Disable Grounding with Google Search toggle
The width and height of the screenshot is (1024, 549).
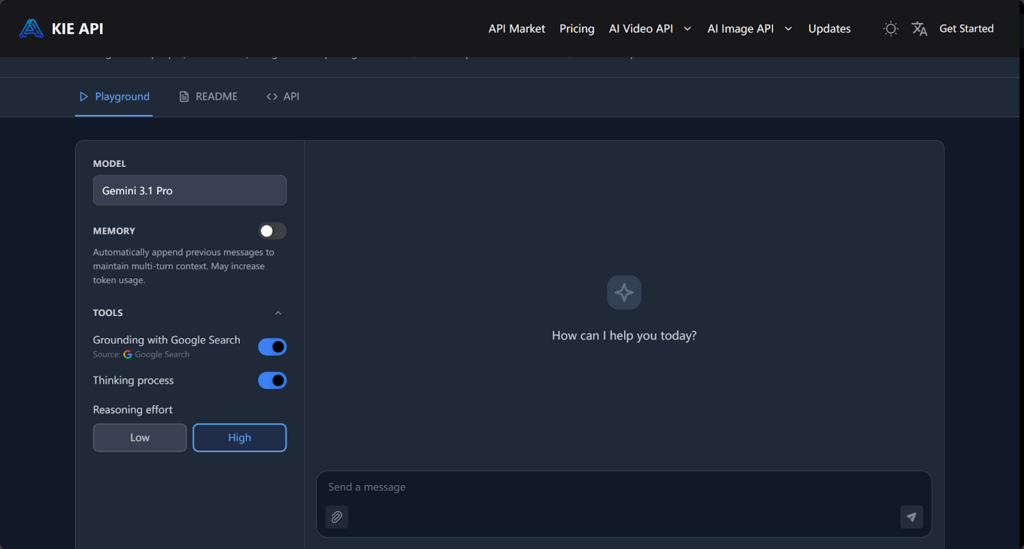pyautogui.click(x=272, y=347)
